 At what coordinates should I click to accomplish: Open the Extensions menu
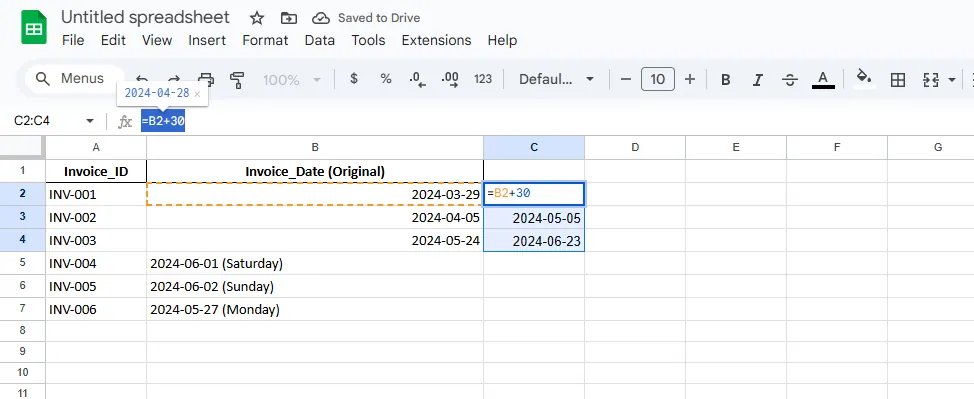(436, 40)
